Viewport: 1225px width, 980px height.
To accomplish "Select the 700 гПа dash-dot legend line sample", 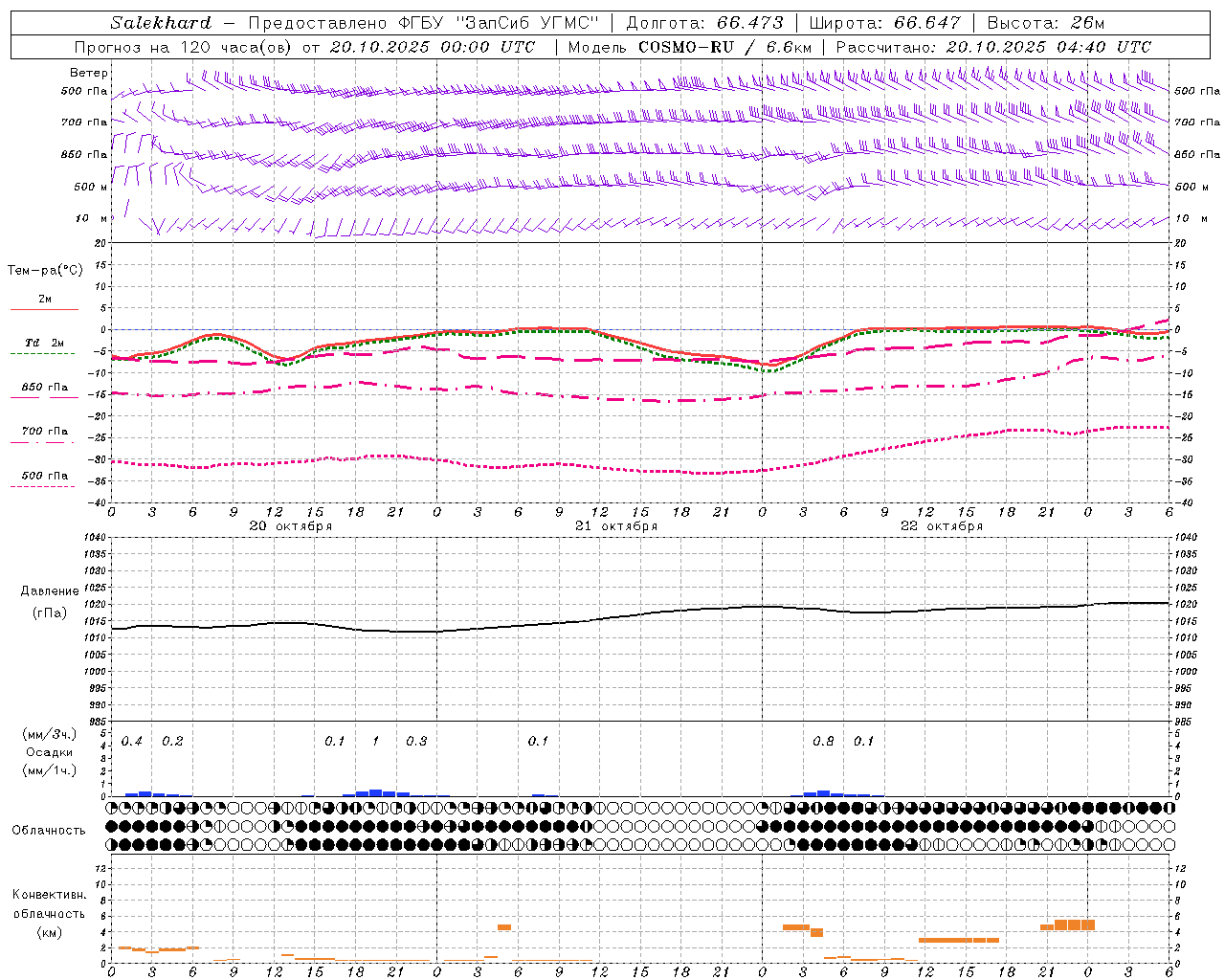I will tap(43, 442).
